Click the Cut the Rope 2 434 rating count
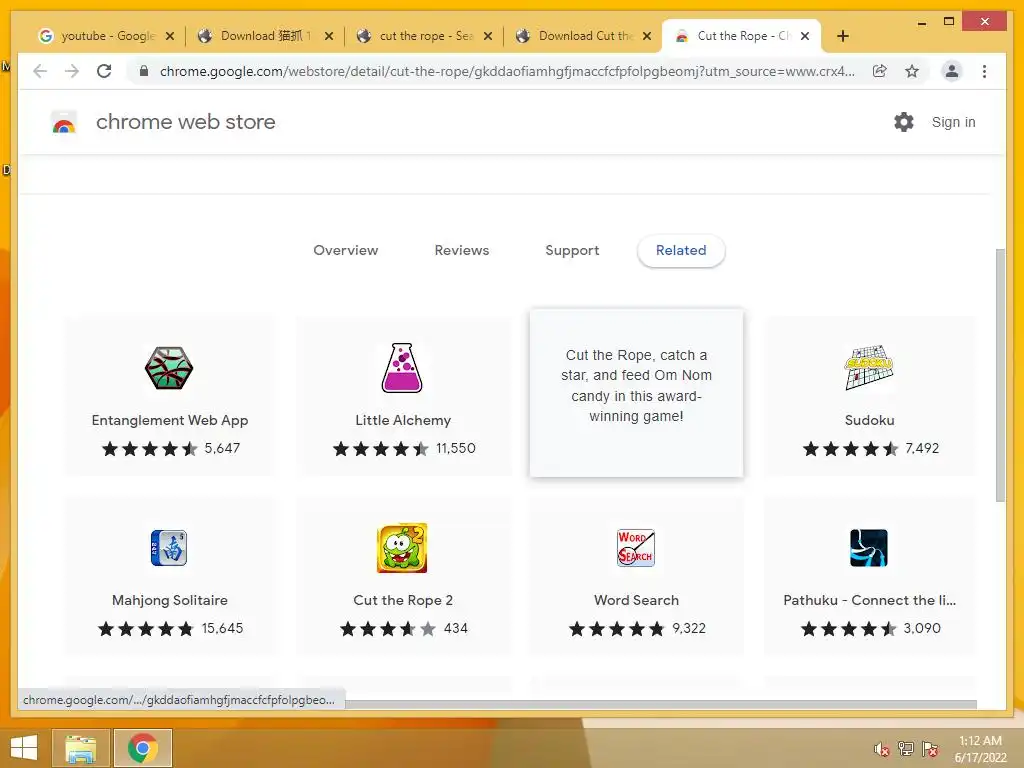The width and height of the screenshot is (1024, 768). pyautogui.click(x=456, y=628)
